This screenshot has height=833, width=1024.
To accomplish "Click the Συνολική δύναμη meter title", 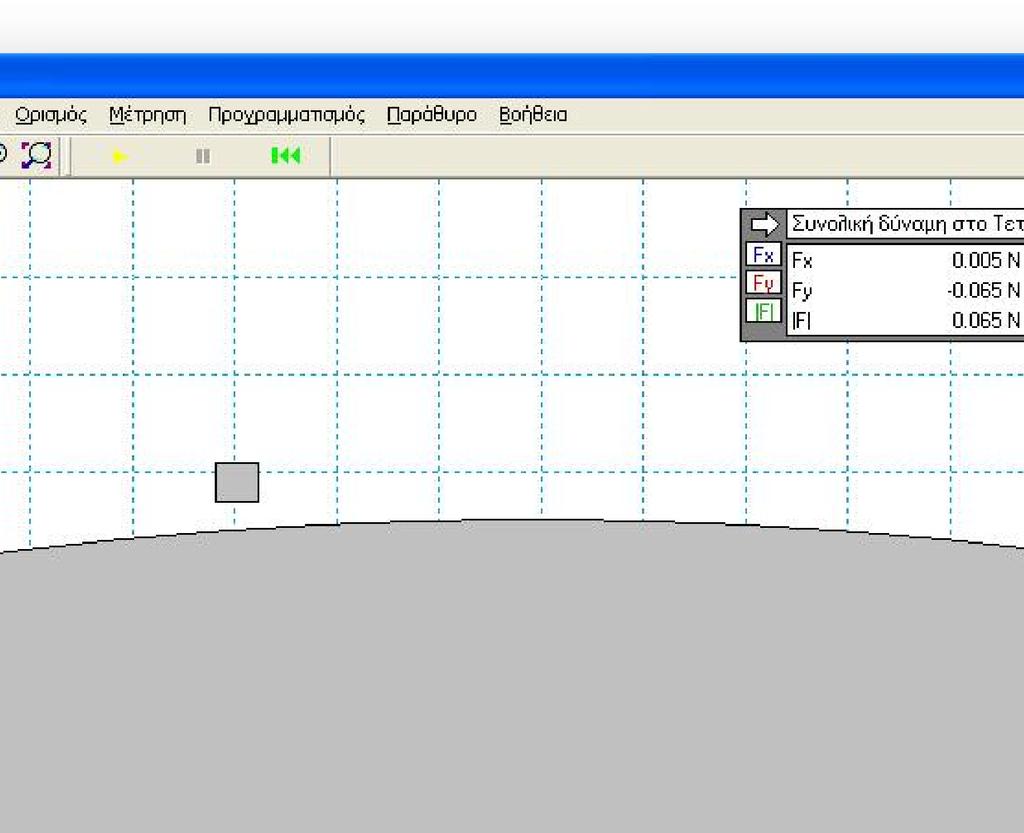I will 906,225.
